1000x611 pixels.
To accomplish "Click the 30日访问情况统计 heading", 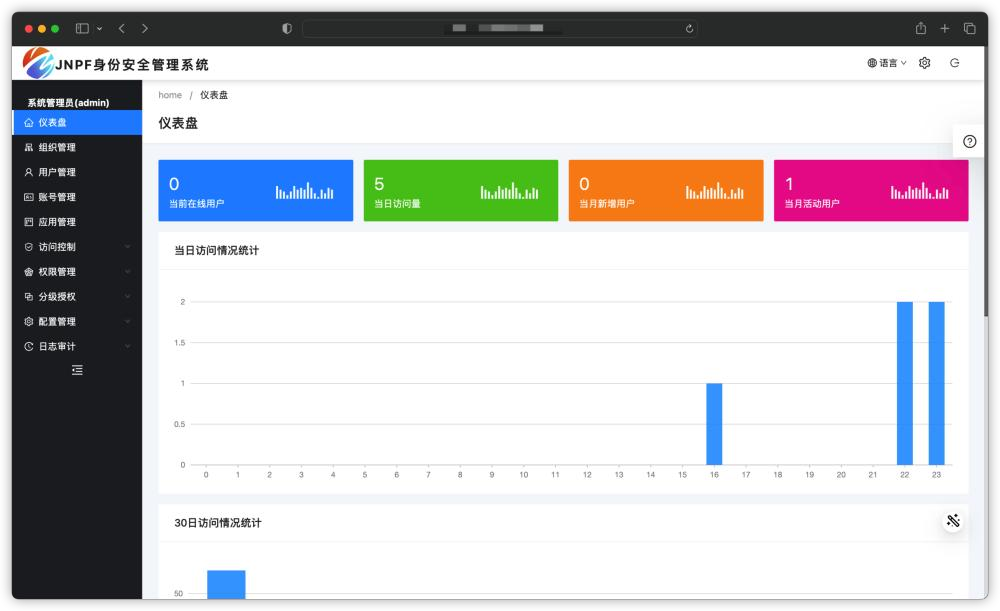I will tap(217, 523).
